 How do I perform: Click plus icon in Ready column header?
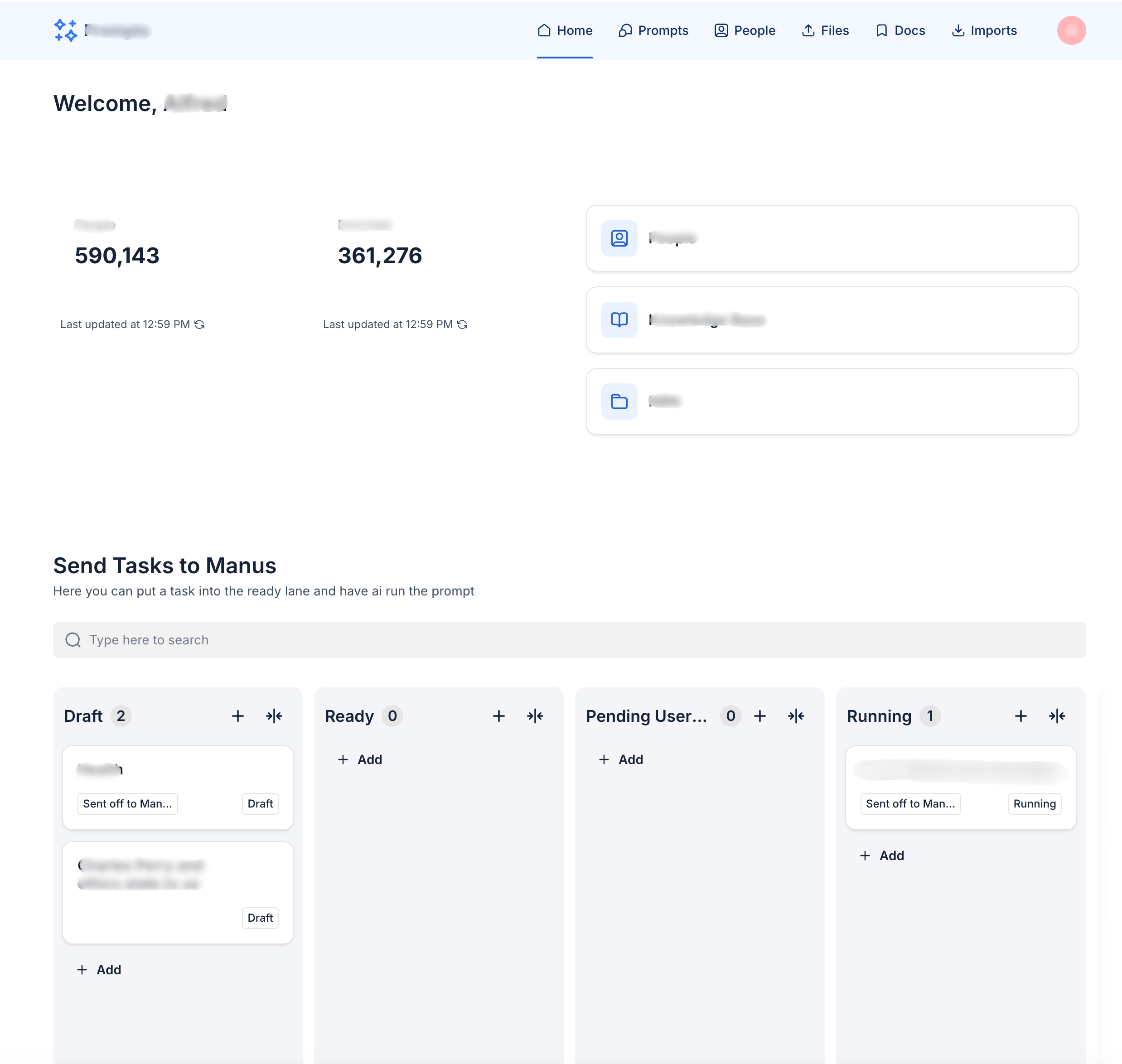[x=498, y=716]
